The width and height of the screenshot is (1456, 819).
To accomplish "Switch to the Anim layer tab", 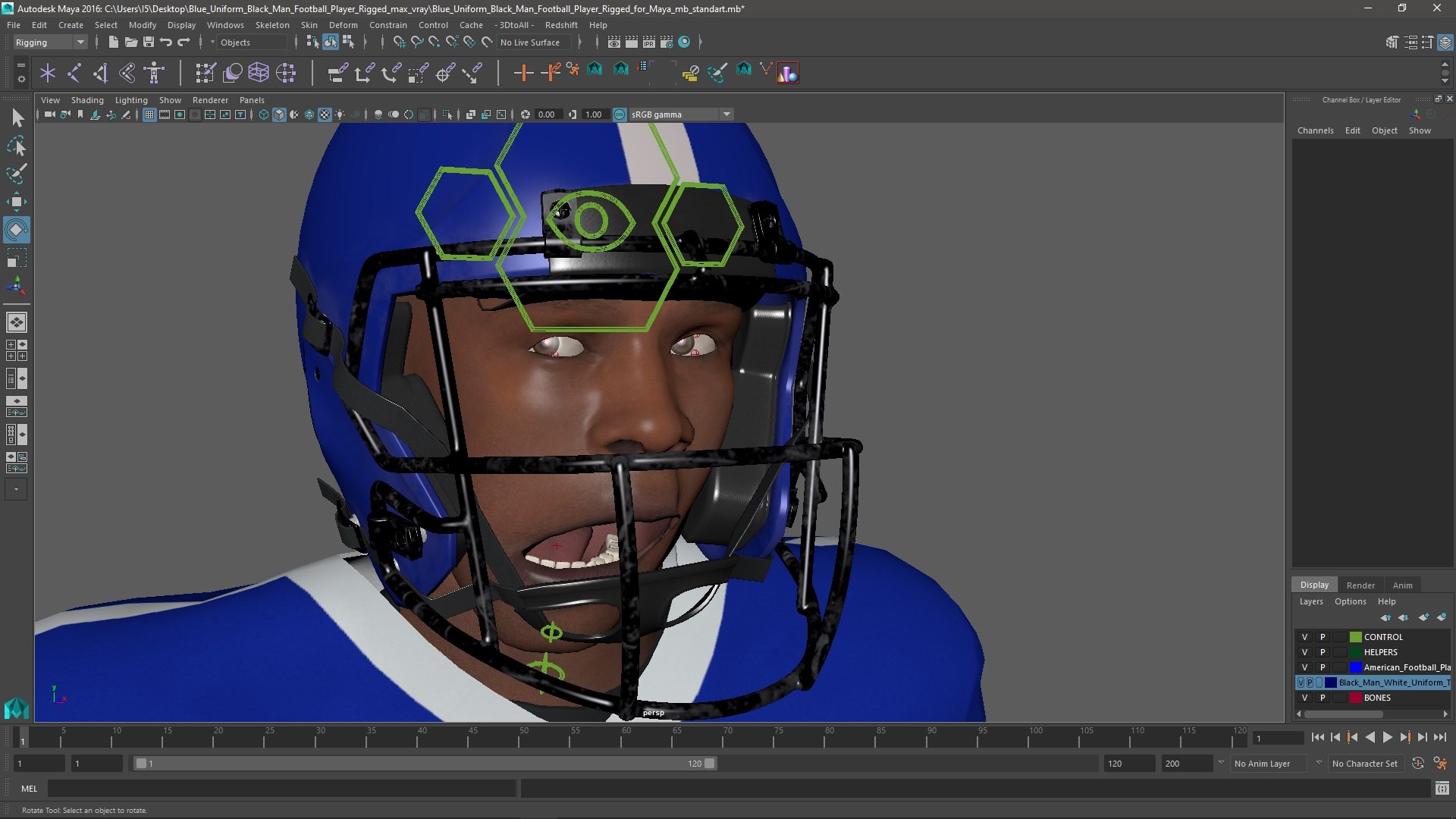I will click(x=1403, y=585).
